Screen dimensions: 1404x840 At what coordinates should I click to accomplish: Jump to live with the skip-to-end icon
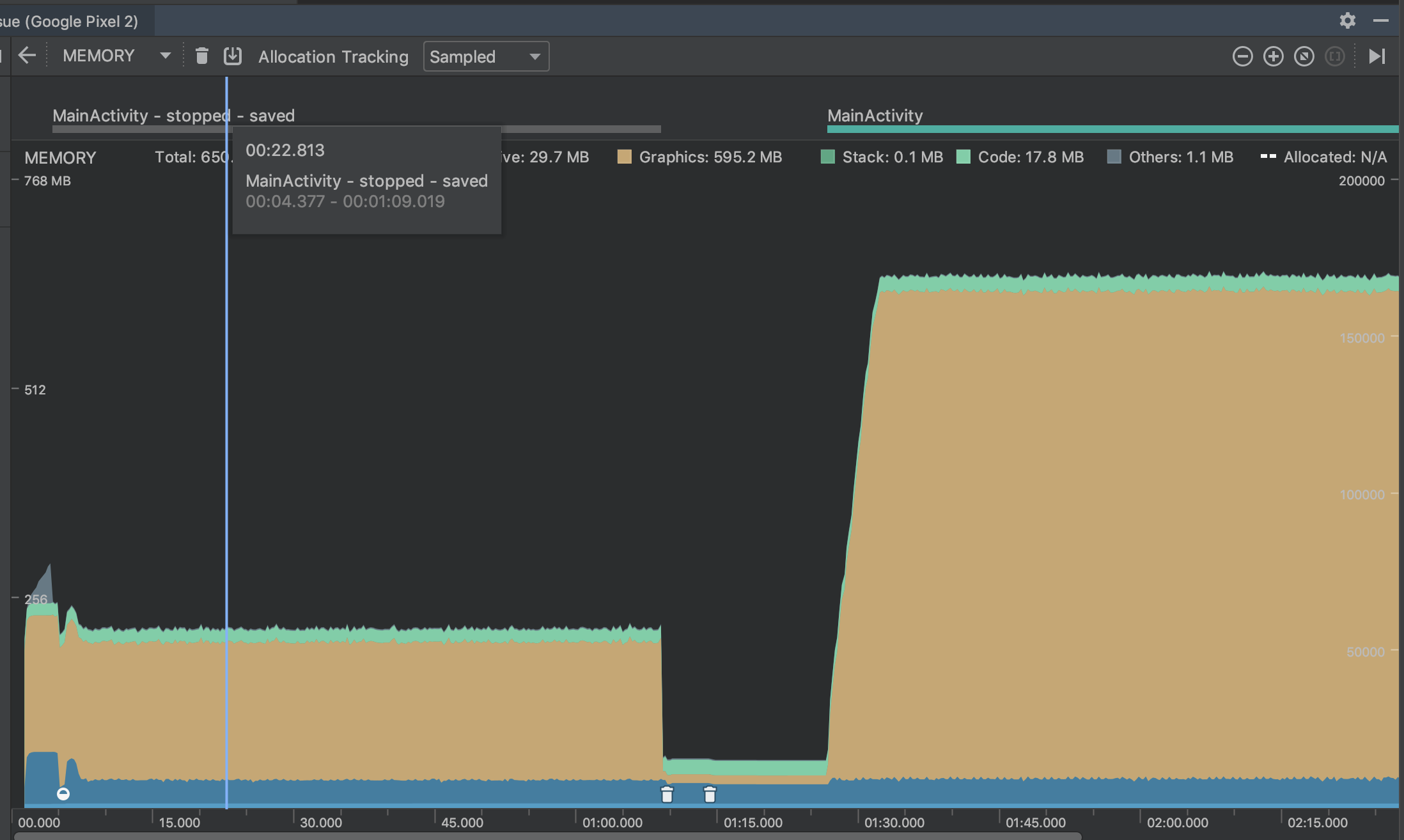1377,56
